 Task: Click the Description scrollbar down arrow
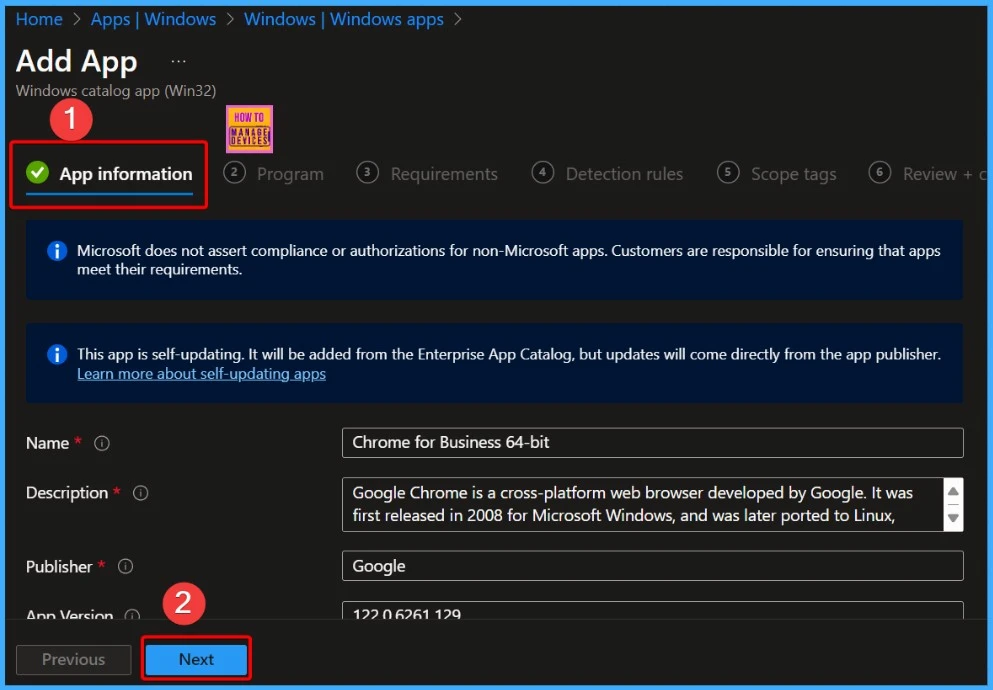(x=952, y=518)
